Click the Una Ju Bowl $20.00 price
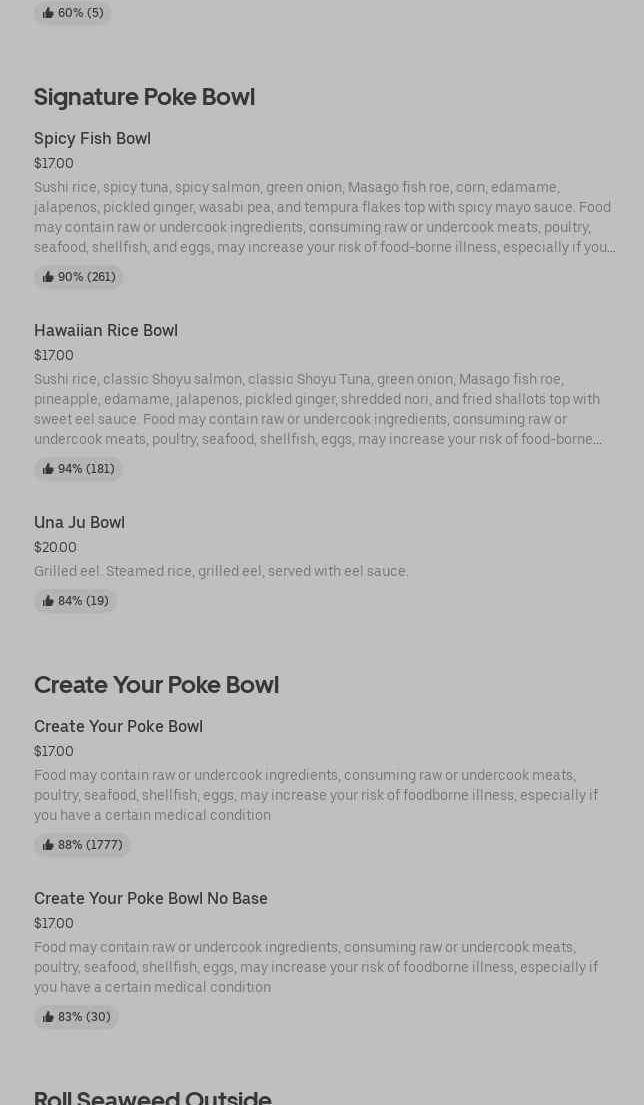This screenshot has width=644, height=1105. tap(55, 547)
